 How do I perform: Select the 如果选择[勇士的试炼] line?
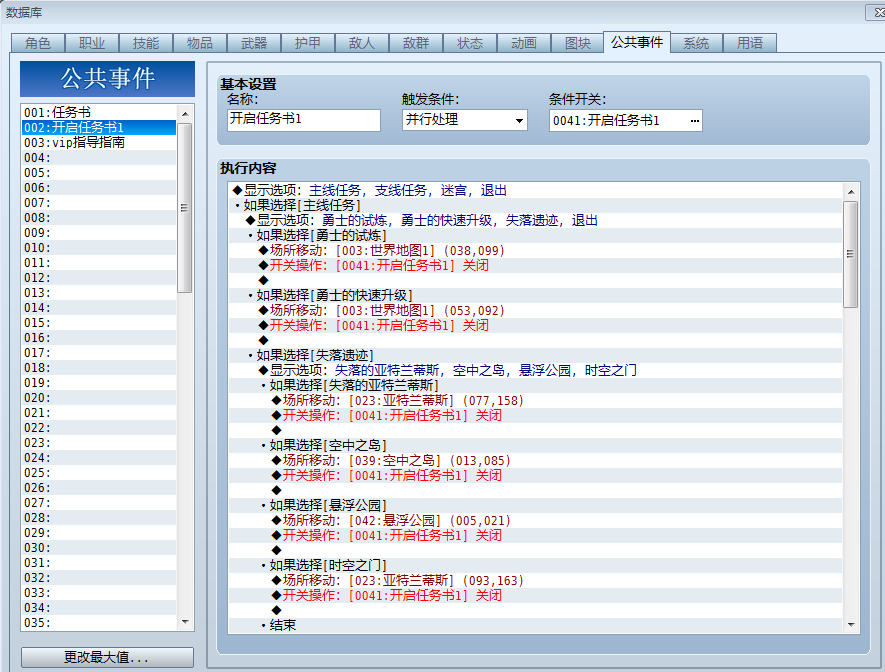[x=535, y=235]
